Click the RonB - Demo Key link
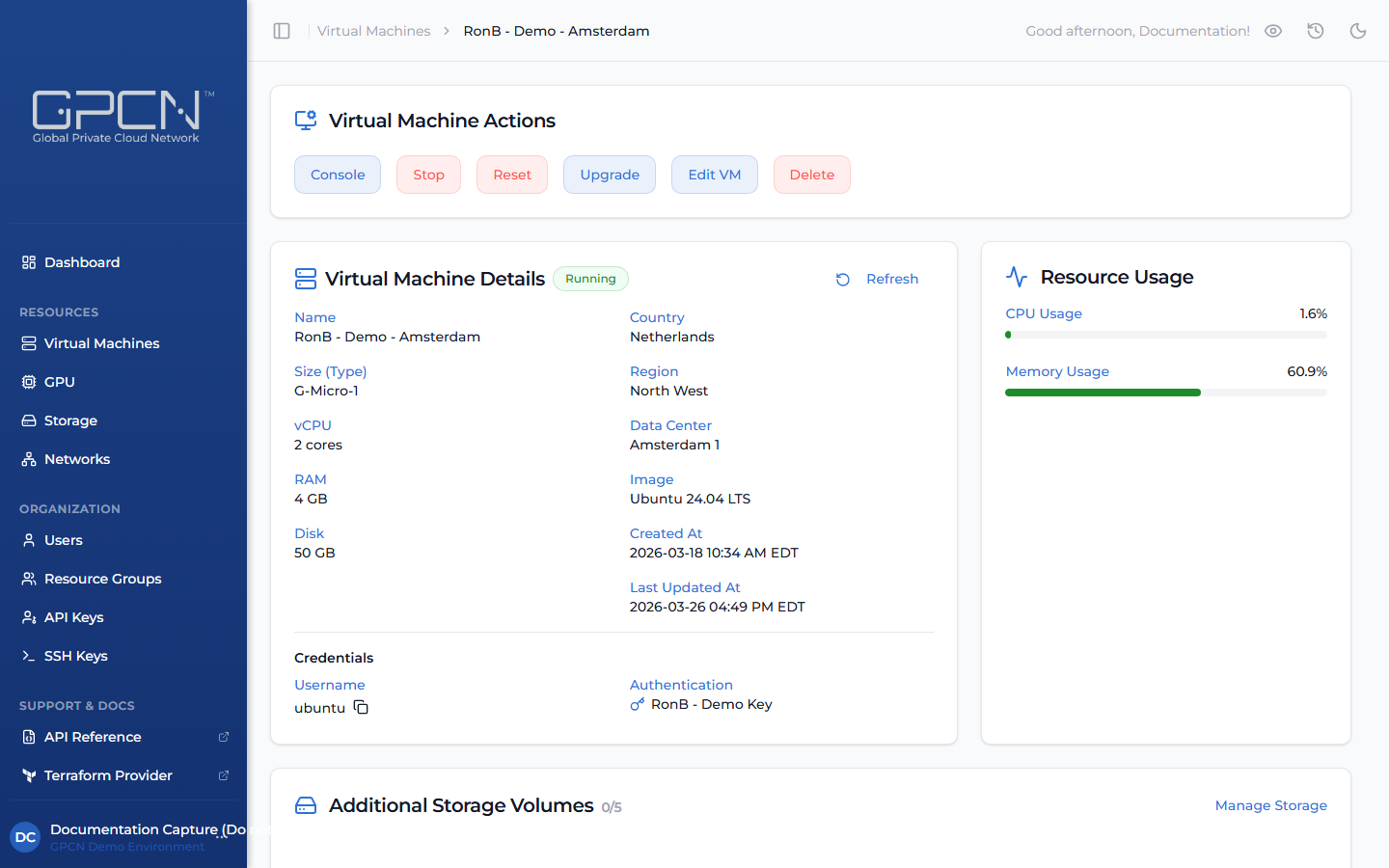1389x868 pixels. [x=712, y=704]
